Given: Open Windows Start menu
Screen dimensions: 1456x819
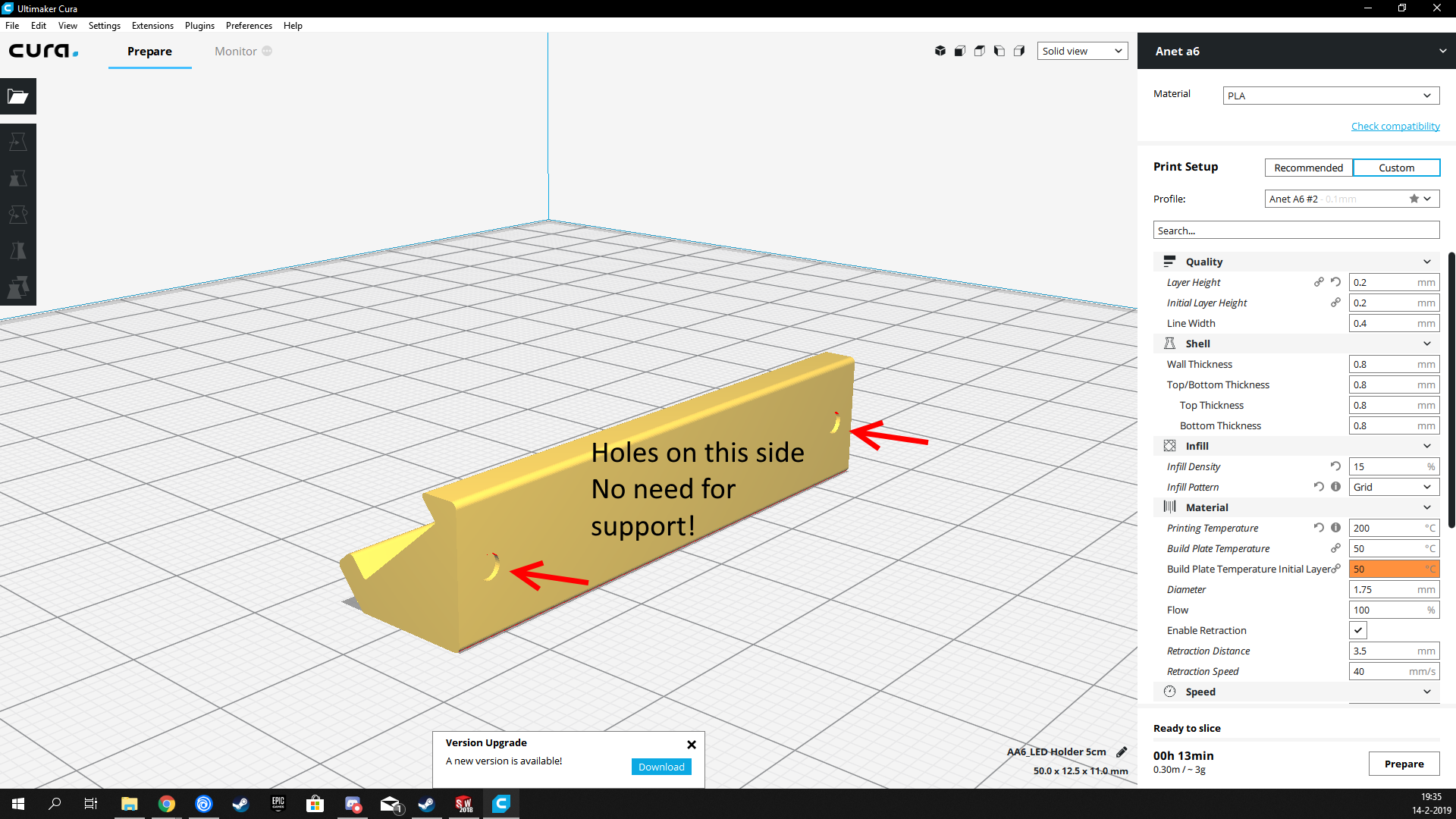Looking at the screenshot, I should (x=18, y=804).
